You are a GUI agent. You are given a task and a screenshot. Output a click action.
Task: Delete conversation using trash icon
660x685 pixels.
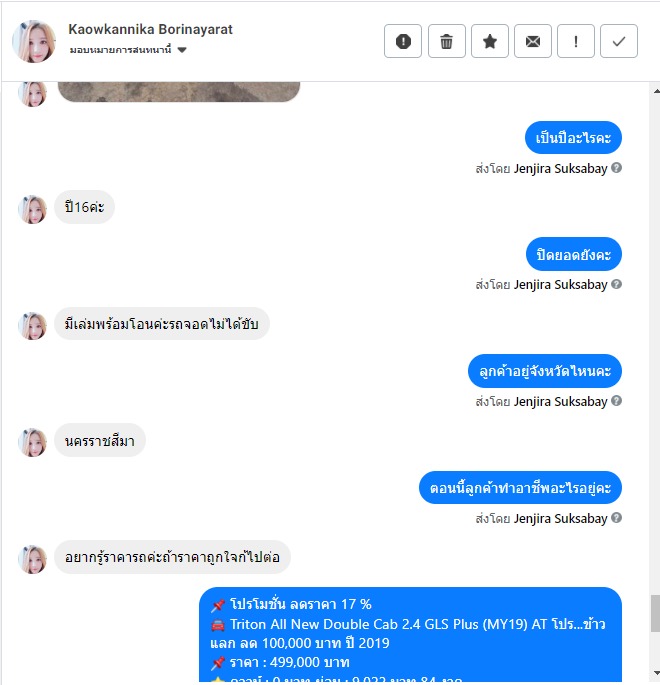[x=446, y=42]
